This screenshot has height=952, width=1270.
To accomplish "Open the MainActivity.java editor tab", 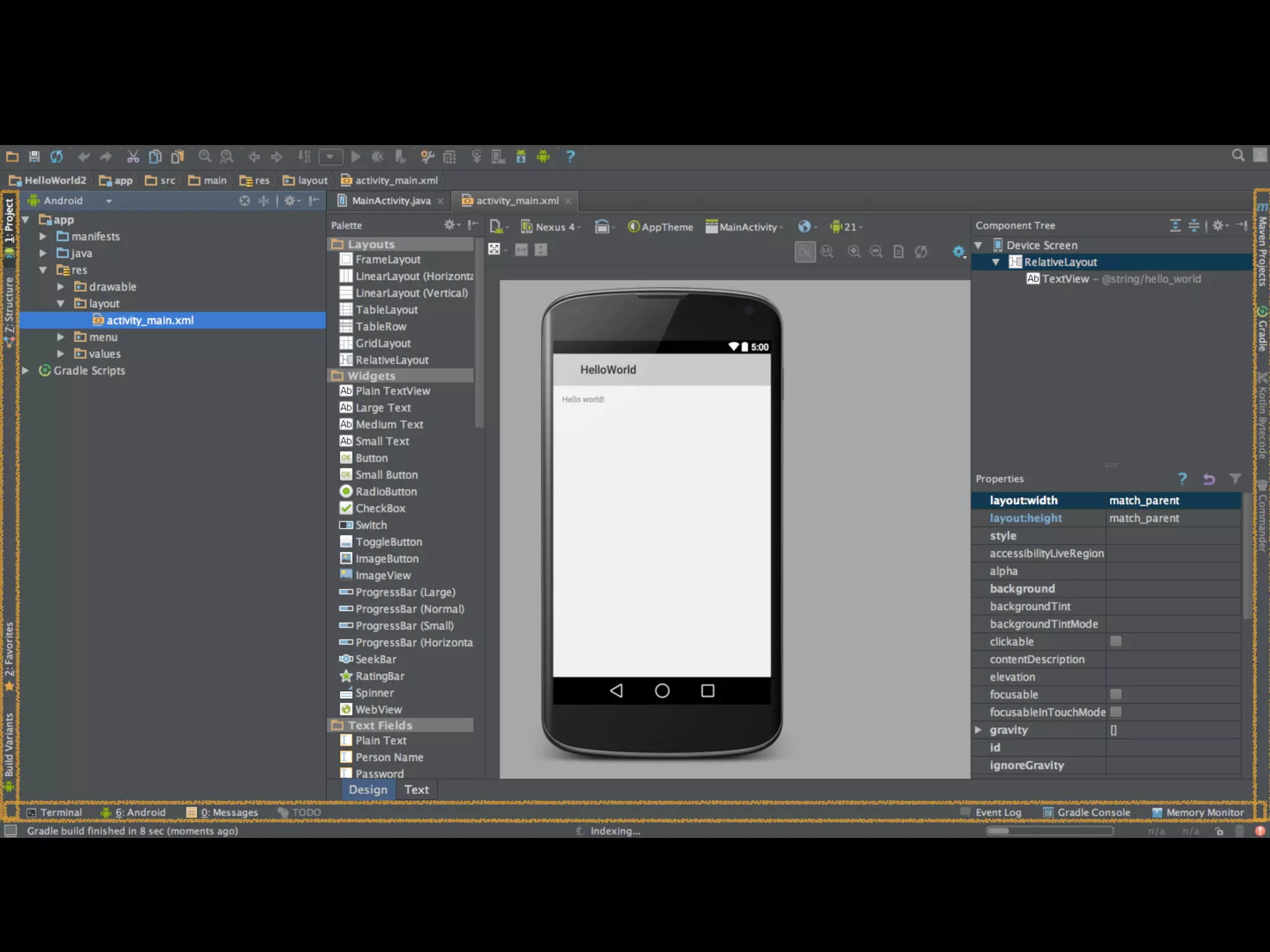I will (391, 201).
